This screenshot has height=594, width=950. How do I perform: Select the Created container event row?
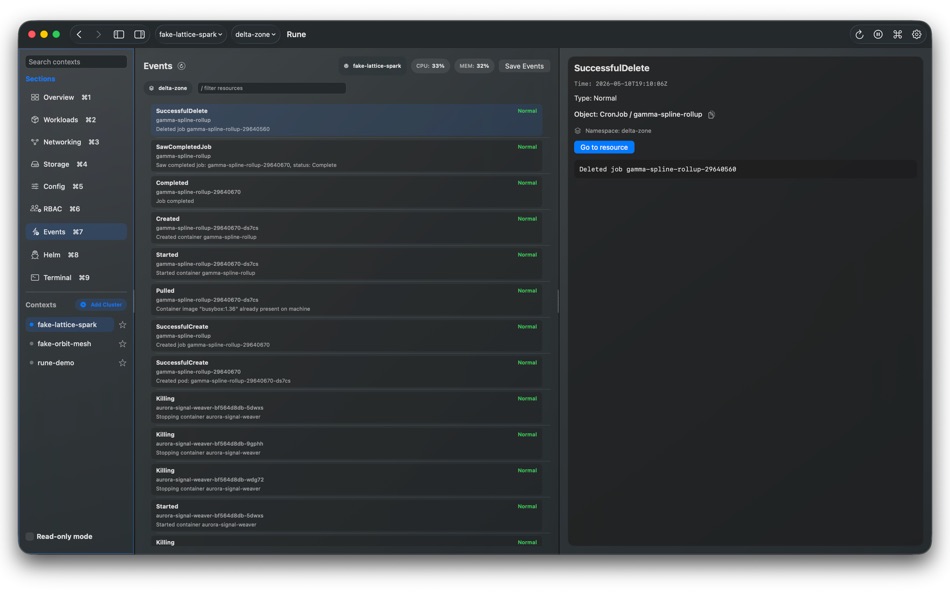[x=347, y=228]
